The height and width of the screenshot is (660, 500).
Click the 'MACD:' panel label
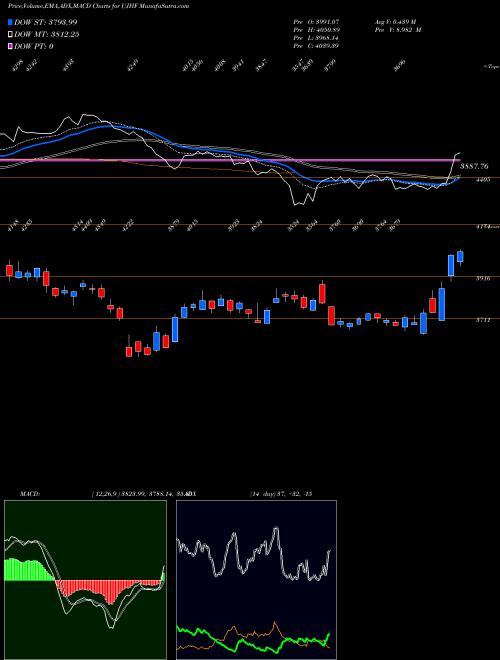[x=29, y=494]
